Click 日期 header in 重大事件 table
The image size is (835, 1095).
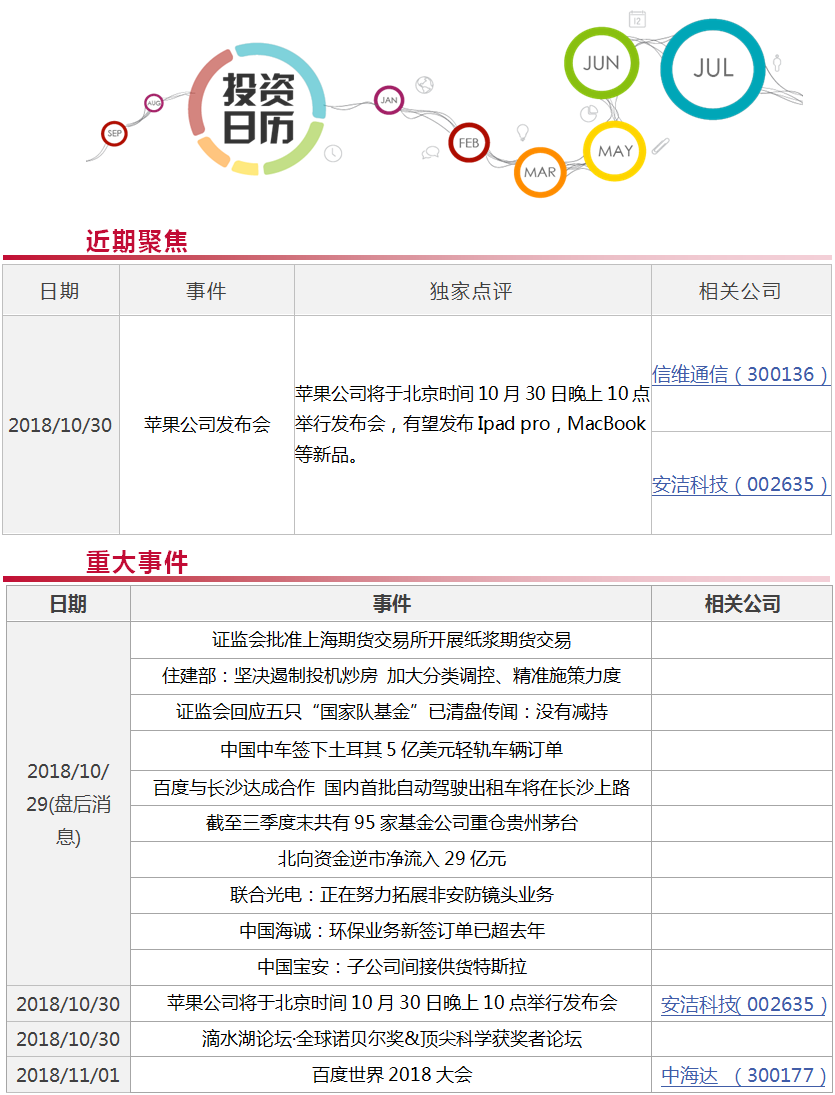68,603
